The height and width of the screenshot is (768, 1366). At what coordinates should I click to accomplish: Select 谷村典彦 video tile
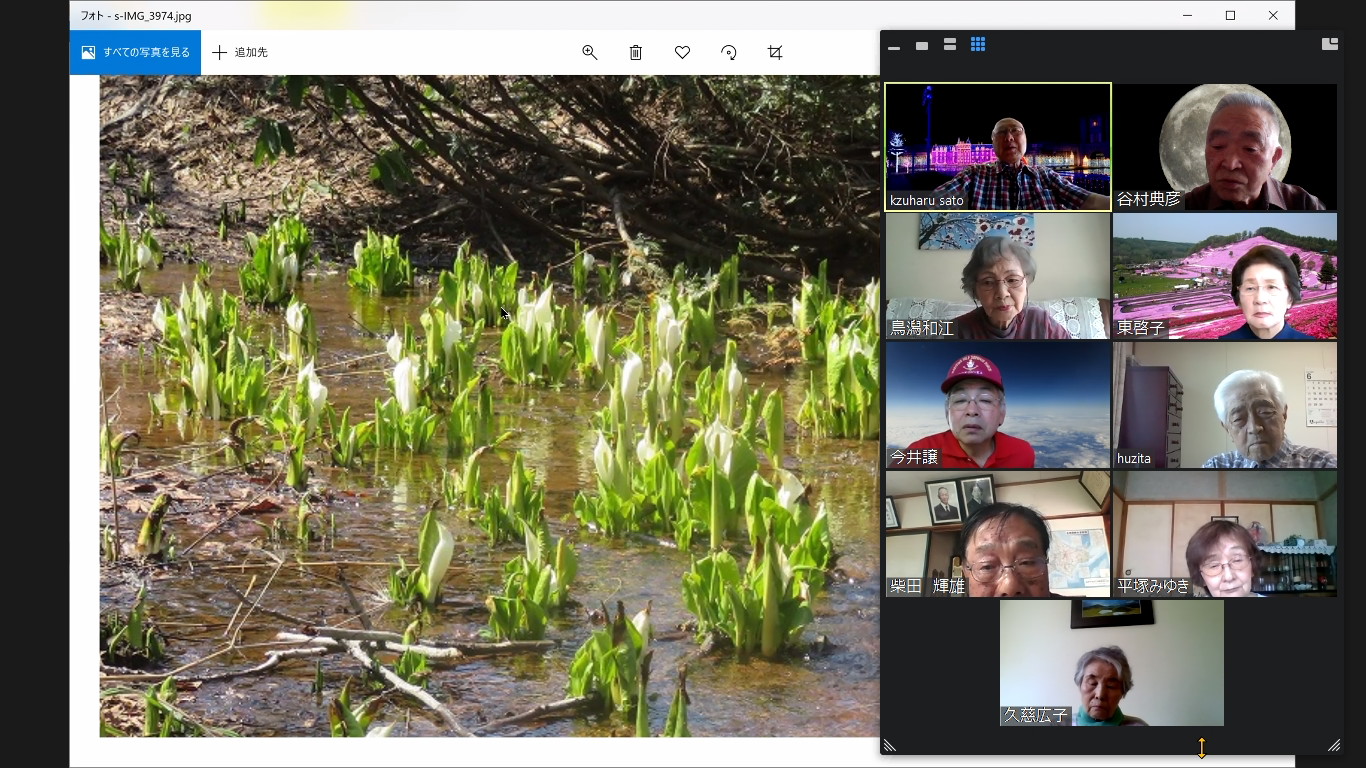point(1225,147)
